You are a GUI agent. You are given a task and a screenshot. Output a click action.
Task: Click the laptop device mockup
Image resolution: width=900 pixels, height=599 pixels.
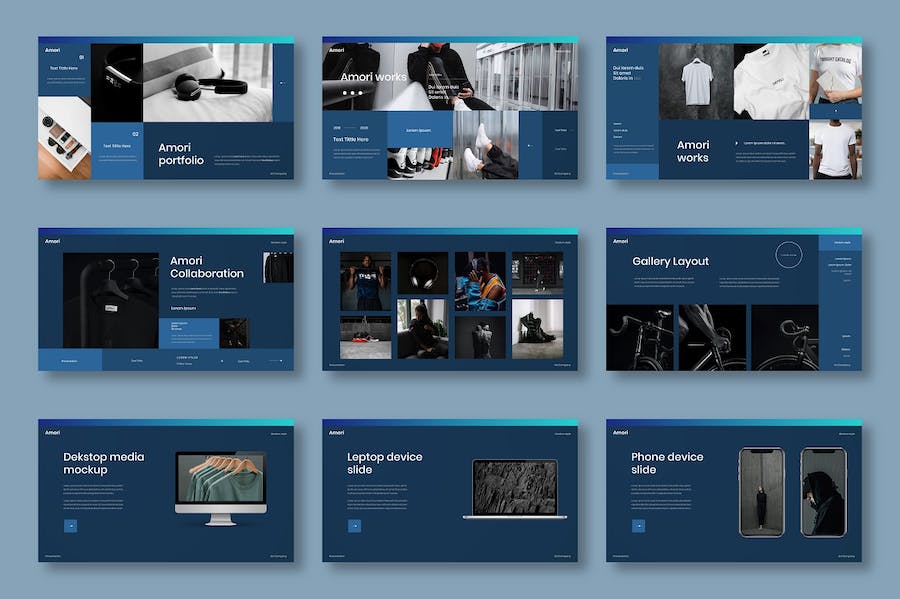coord(514,489)
